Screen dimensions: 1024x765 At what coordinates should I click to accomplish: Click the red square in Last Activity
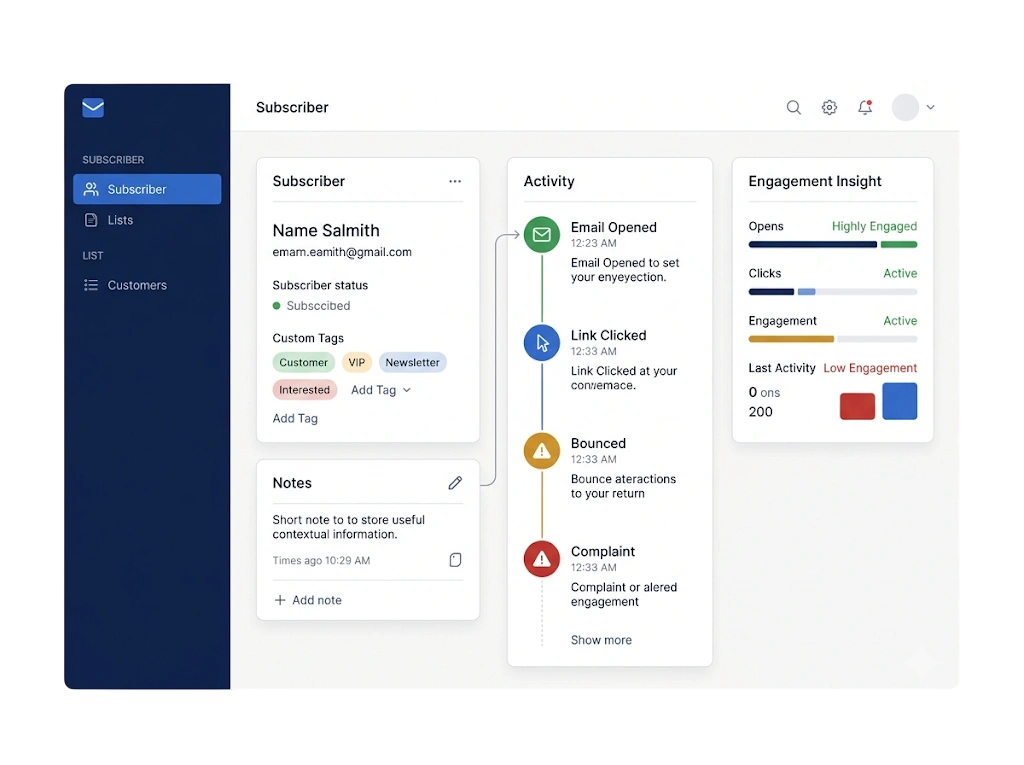click(x=857, y=406)
